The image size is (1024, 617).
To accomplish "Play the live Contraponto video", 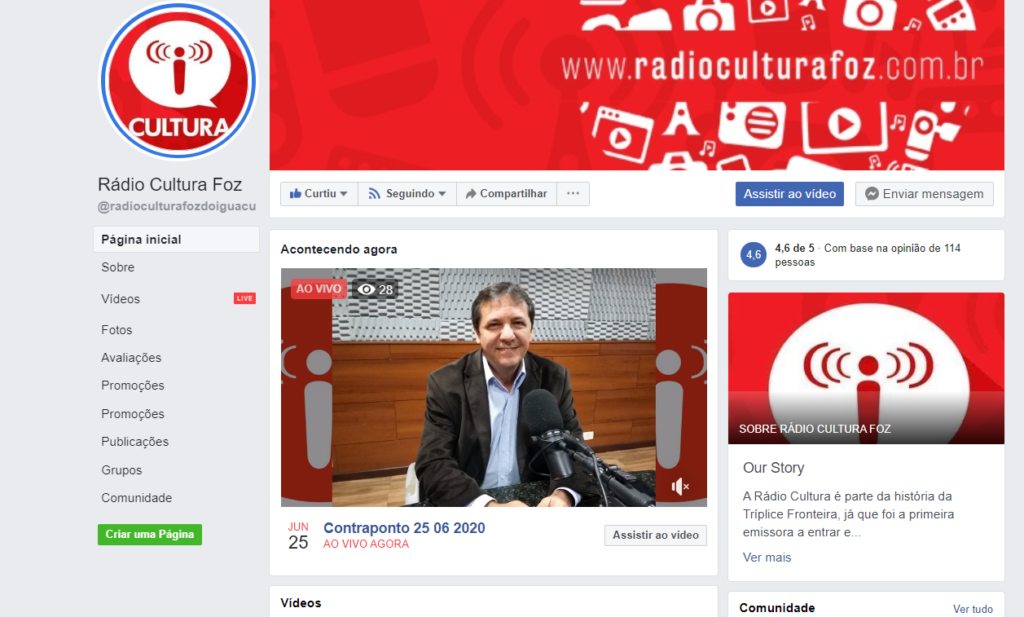I will click(x=494, y=387).
